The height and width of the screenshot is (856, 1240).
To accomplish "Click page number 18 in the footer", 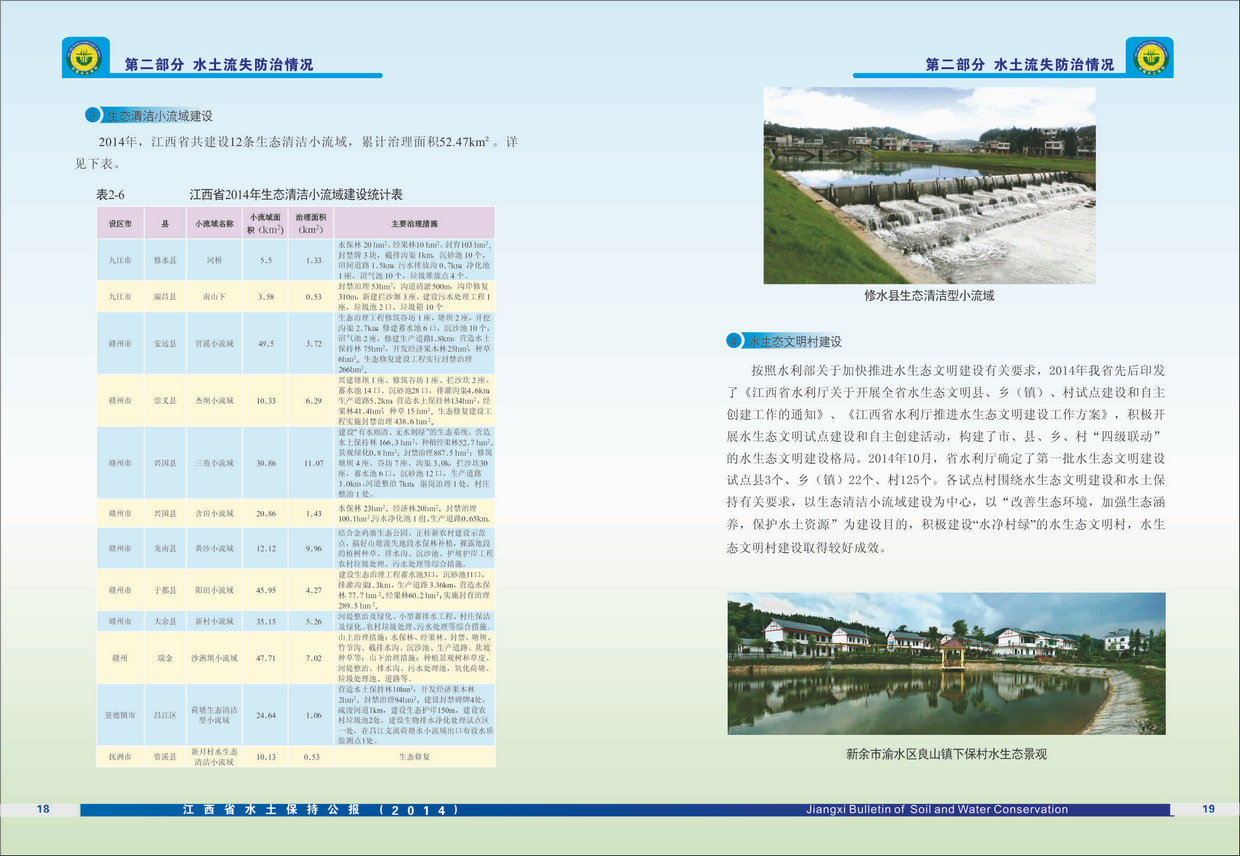I will (x=43, y=809).
